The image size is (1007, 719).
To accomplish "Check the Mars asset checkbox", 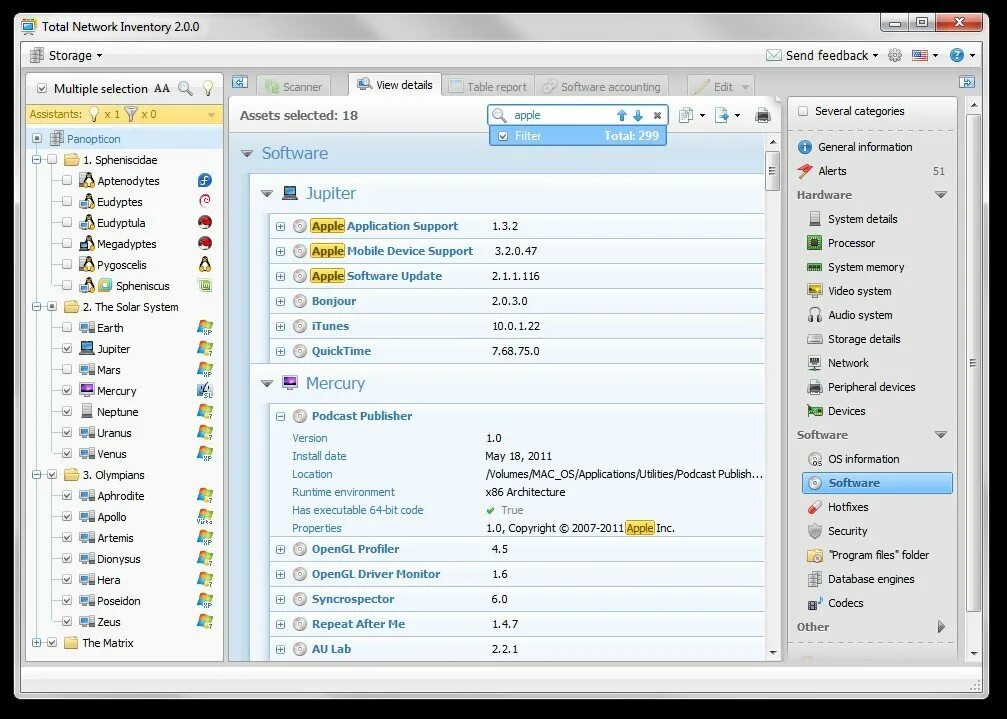I will point(67,370).
